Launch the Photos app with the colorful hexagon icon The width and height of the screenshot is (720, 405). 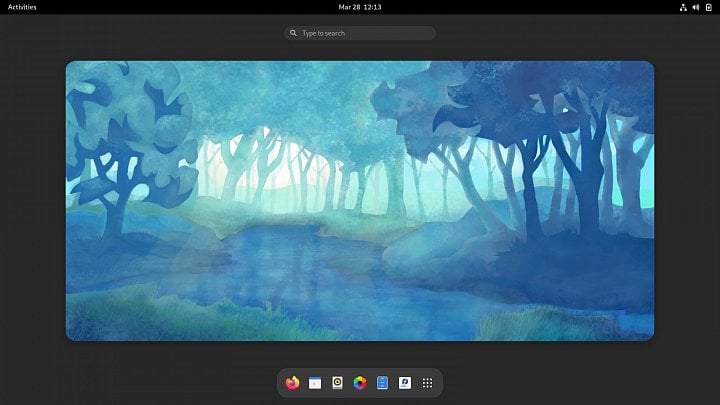point(360,382)
